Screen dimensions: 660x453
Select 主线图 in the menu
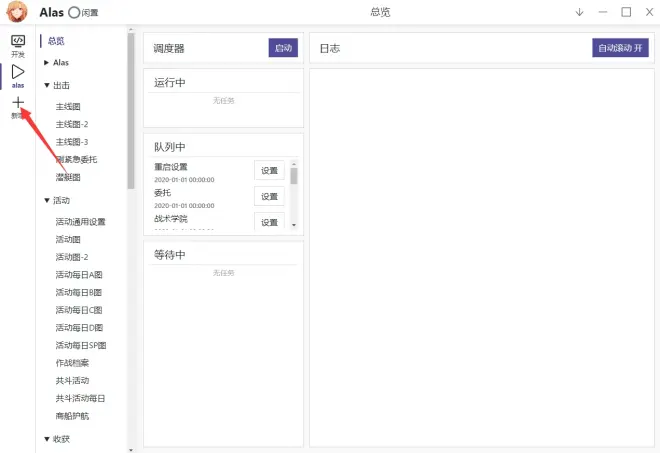click(68, 107)
